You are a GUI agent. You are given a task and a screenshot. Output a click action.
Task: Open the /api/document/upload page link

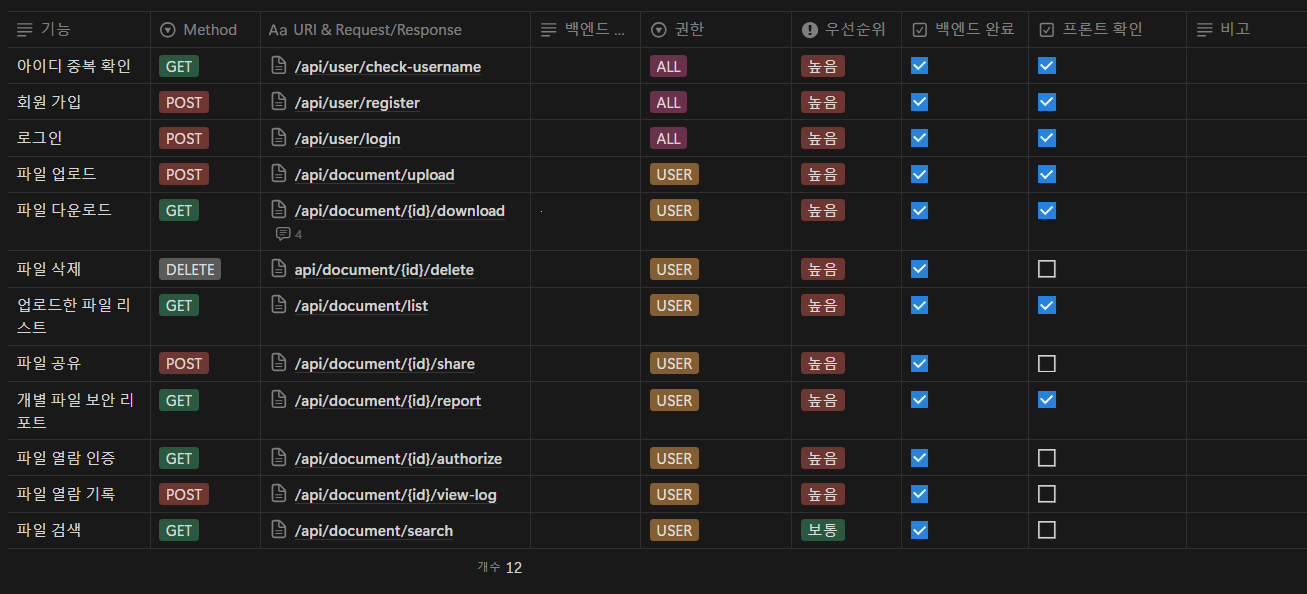(x=374, y=175)
